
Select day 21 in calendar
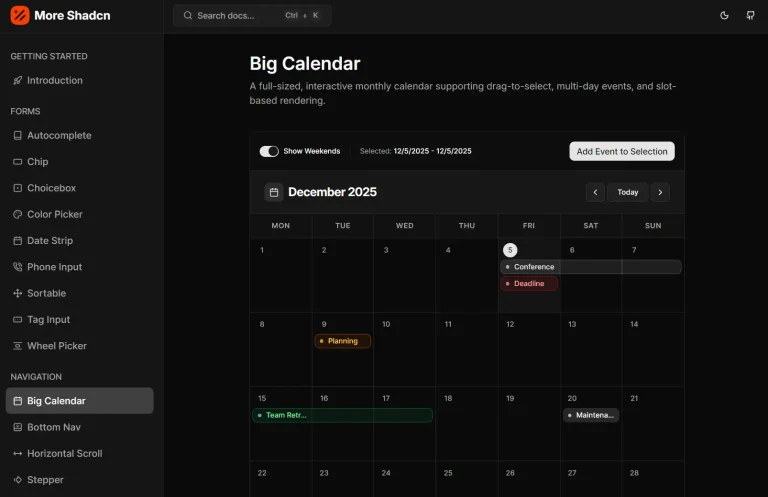[653, 424]
